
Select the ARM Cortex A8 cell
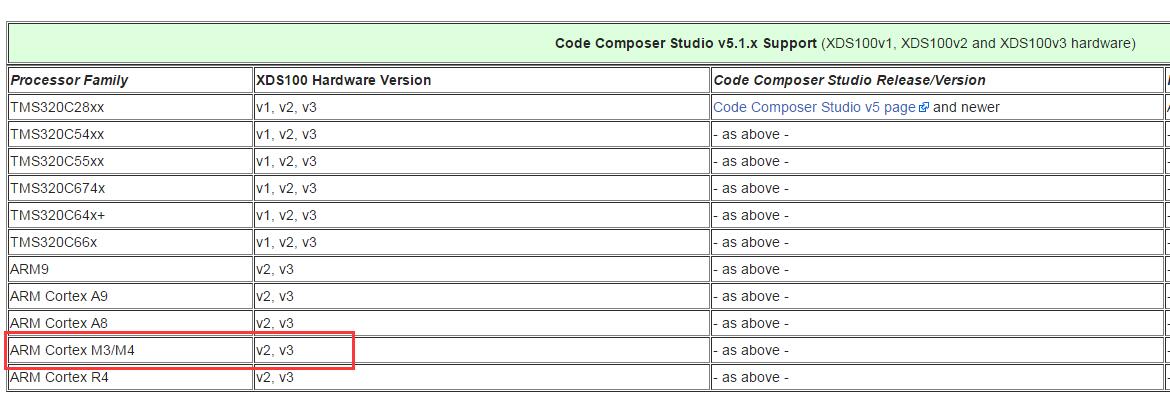click(x=59, y=323)
